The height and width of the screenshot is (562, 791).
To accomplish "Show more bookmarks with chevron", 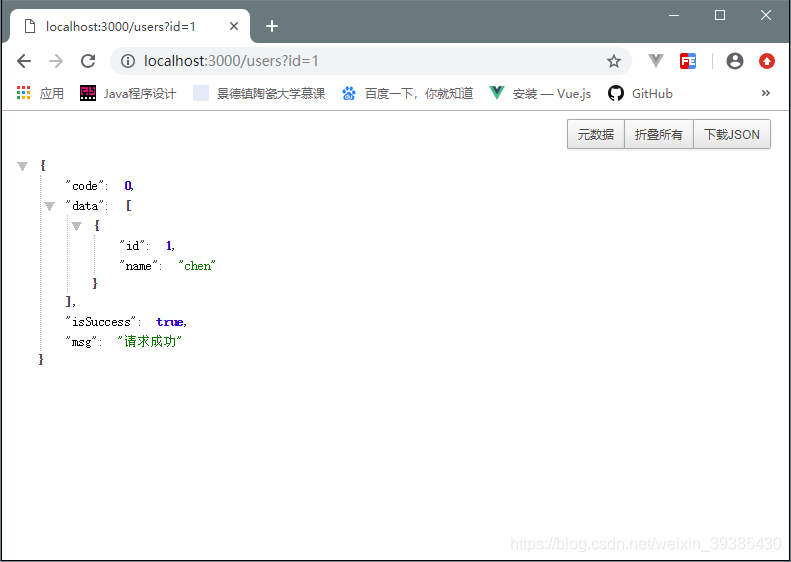I will [766, 93].
